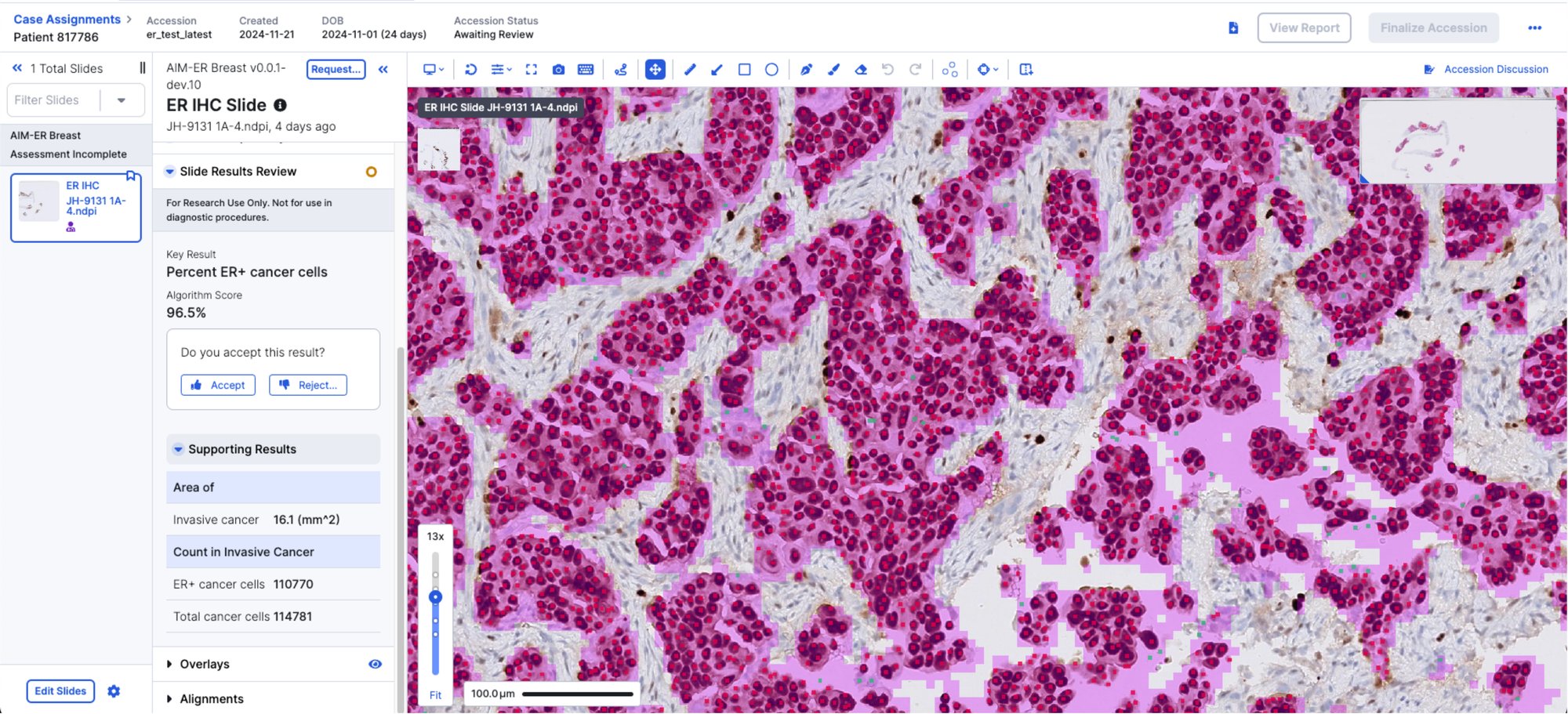This screenshot has height=714, width=1568.
Task: Select the circle annotation tool
Action: point(771,70)
